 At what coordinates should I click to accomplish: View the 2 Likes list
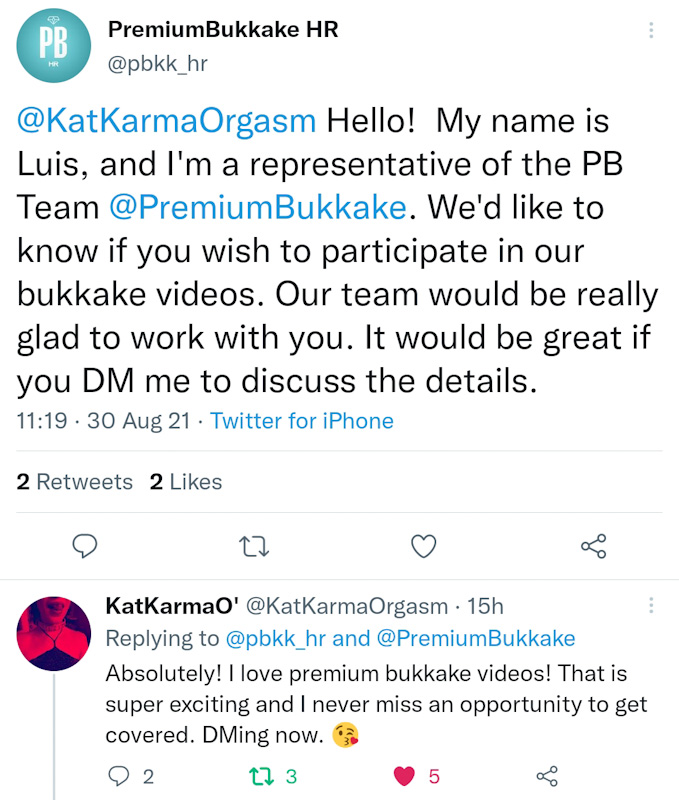click(x=186, y=482)
